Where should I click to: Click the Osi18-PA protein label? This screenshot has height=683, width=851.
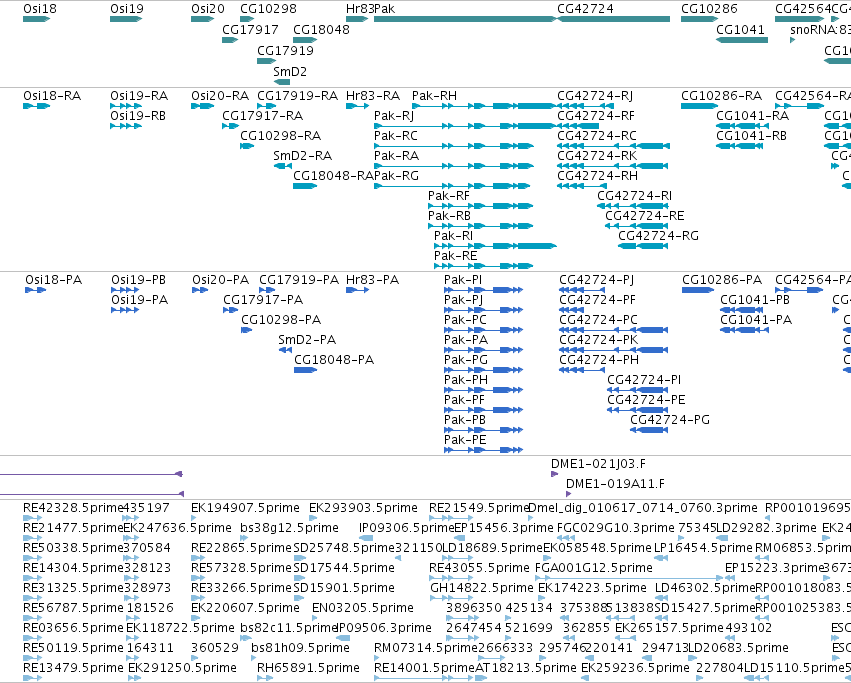pos(54,280)
